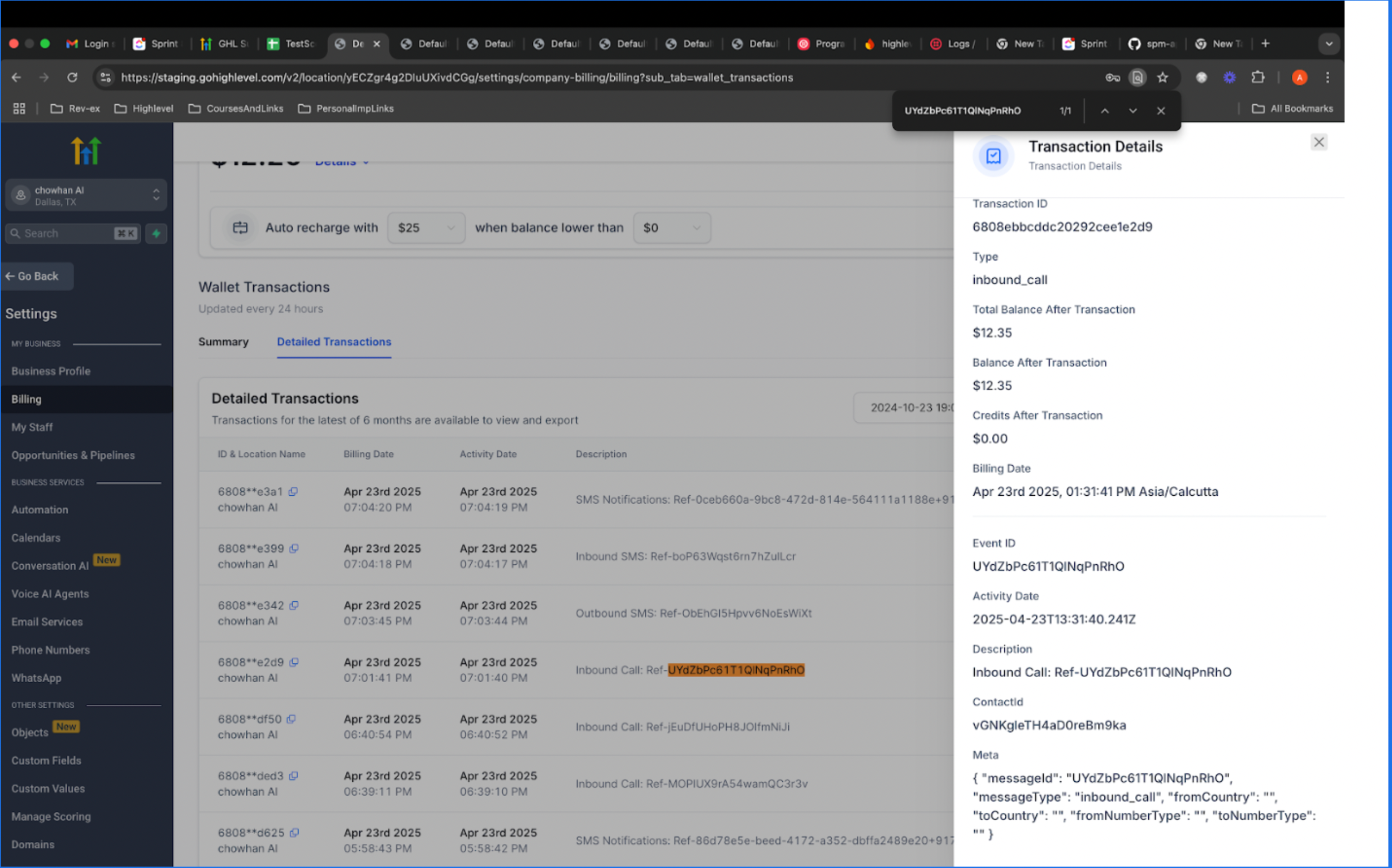The image size is (1392, 868).
Task: Close the browser find bar
Action: tap(1161, 111)
